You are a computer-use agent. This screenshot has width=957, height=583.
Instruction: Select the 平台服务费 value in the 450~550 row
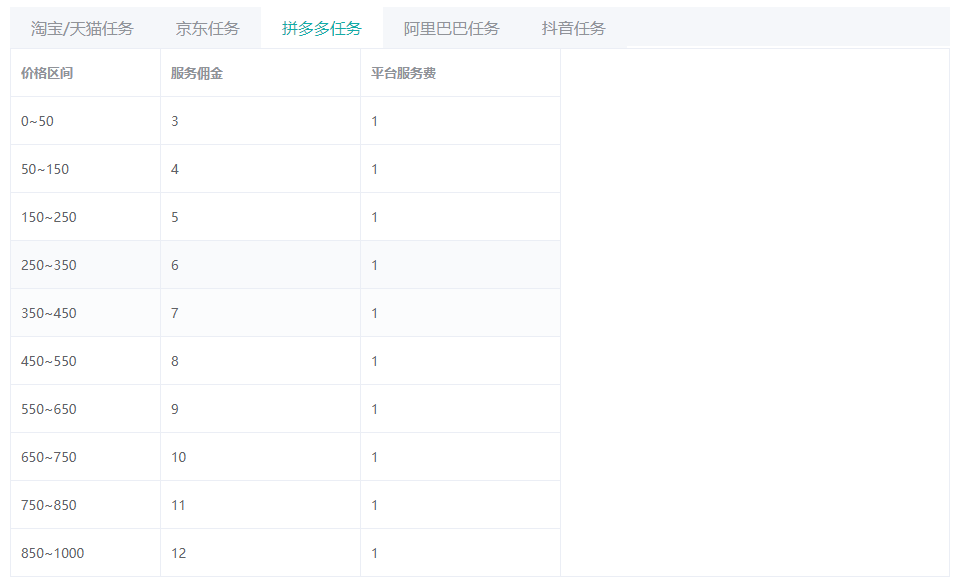(460, 361)
